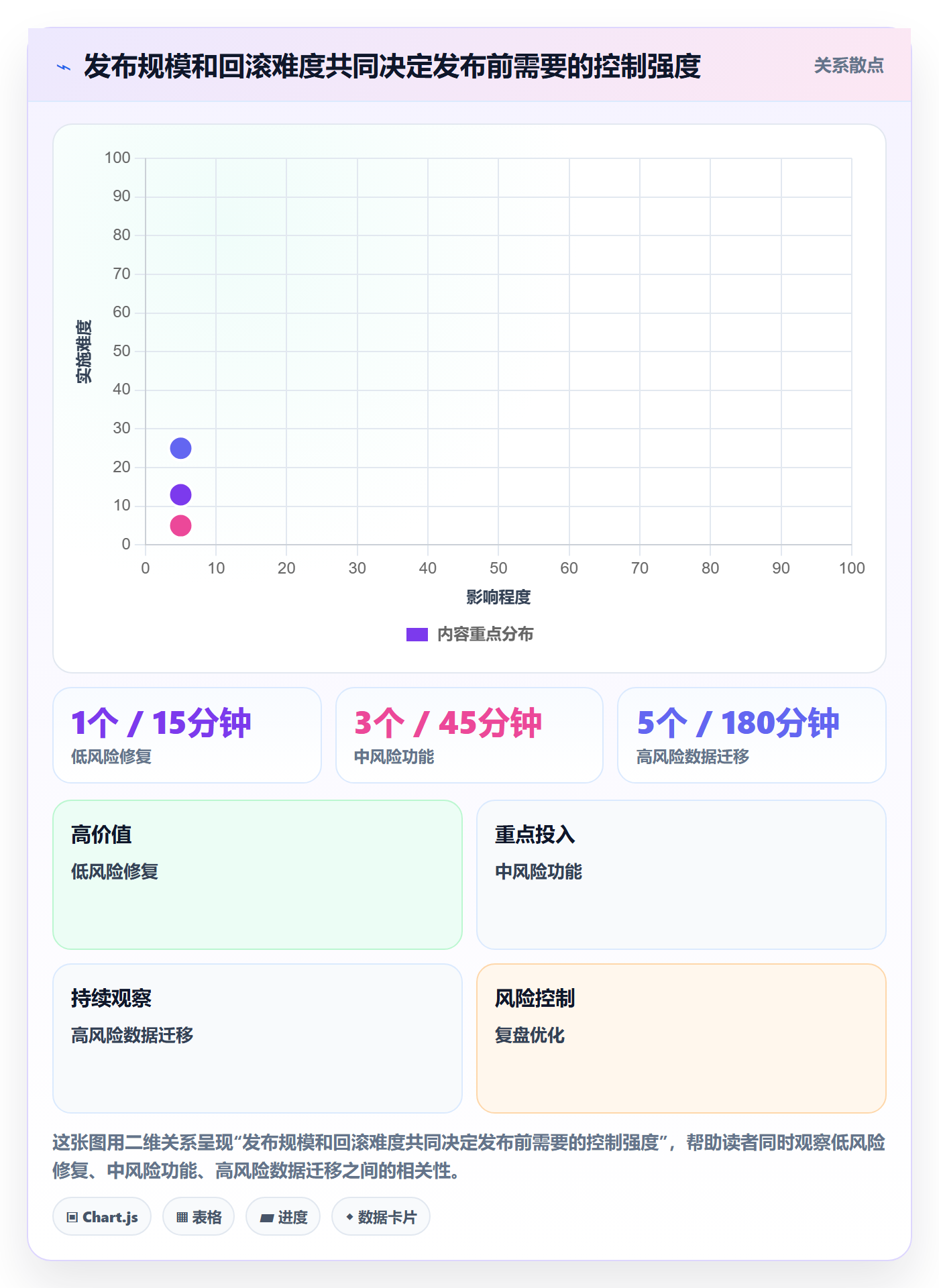Image resolution: width=939 pixels, height=1288 pixels.
Task: Click the 影响程度 x-axis title
Action: tap(498, 597)
